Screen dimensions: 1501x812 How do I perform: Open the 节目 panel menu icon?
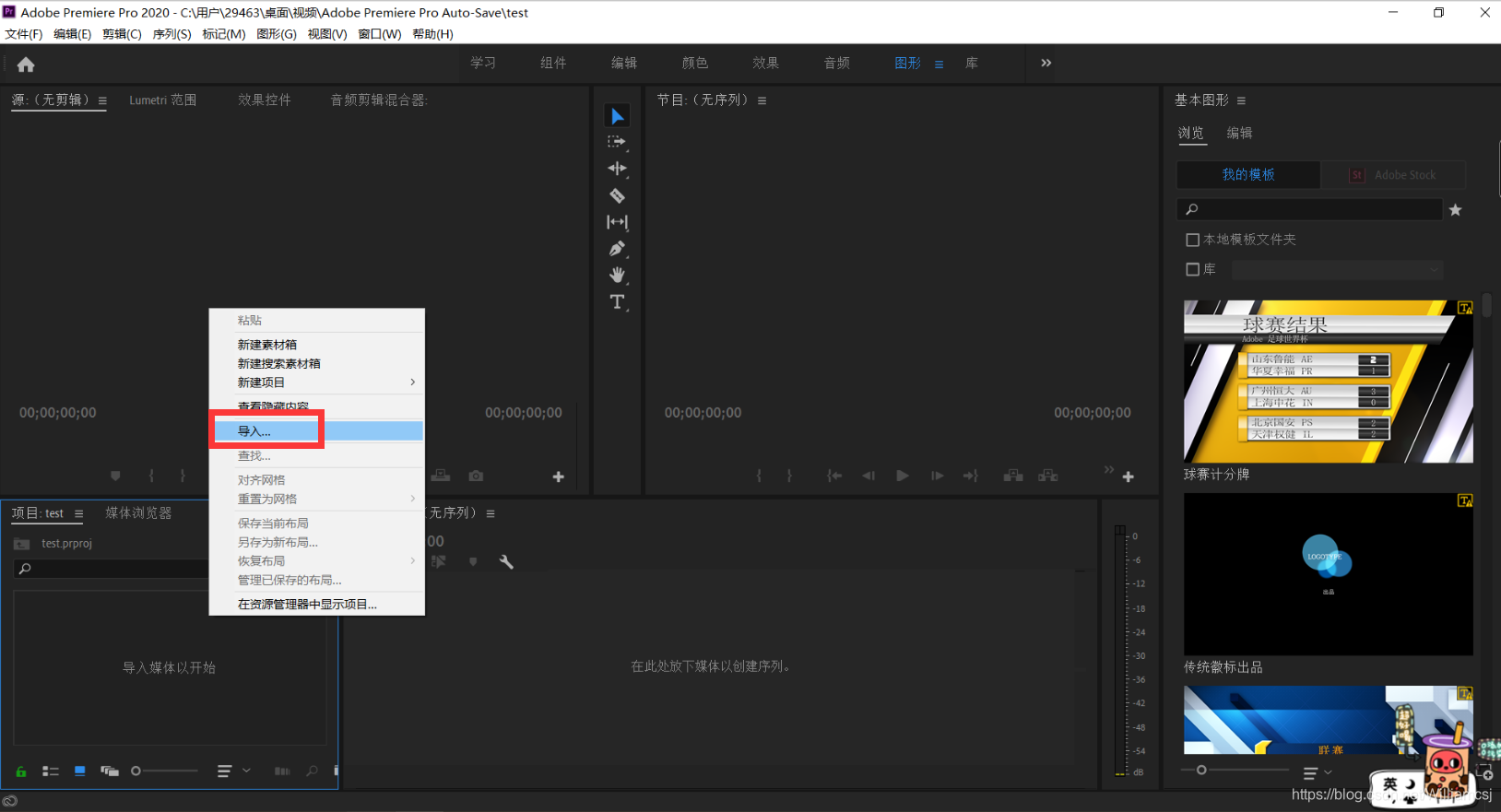(762, 100)
